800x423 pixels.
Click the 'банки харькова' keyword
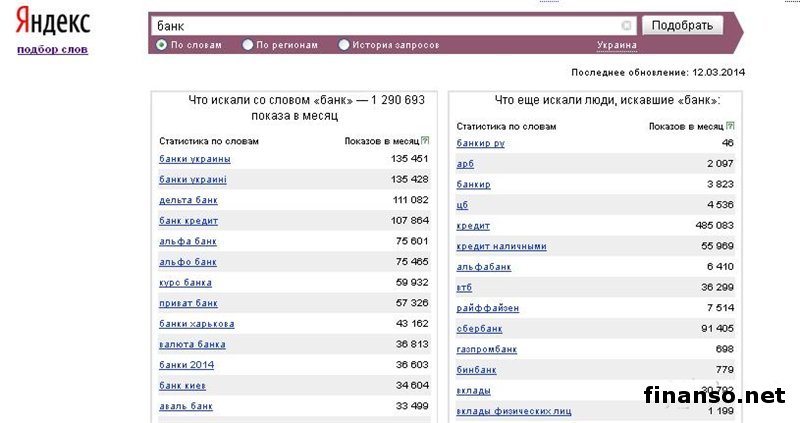197,324
